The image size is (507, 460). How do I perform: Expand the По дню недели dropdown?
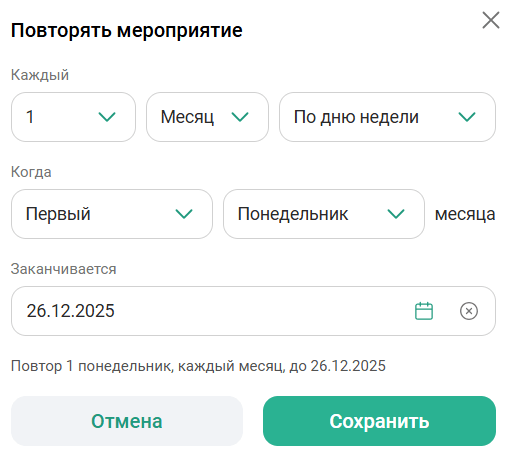point(387,117)
